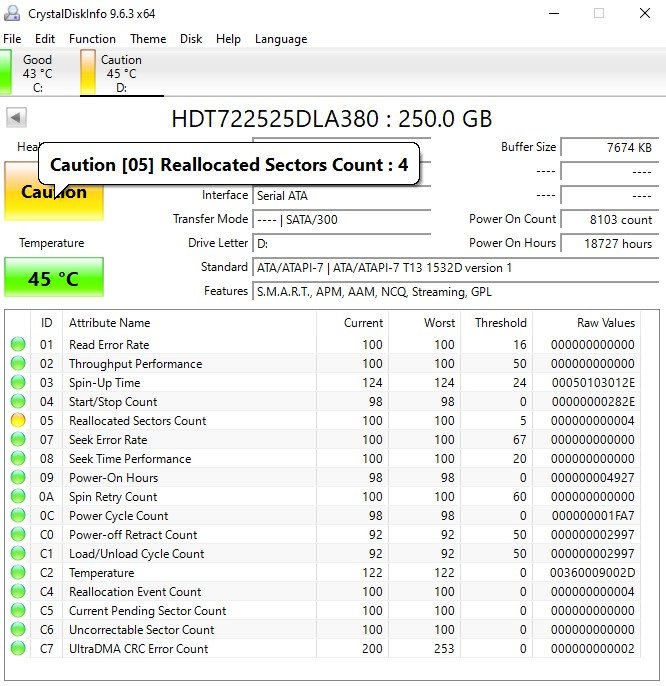Open the File menu

coord(12,39)
